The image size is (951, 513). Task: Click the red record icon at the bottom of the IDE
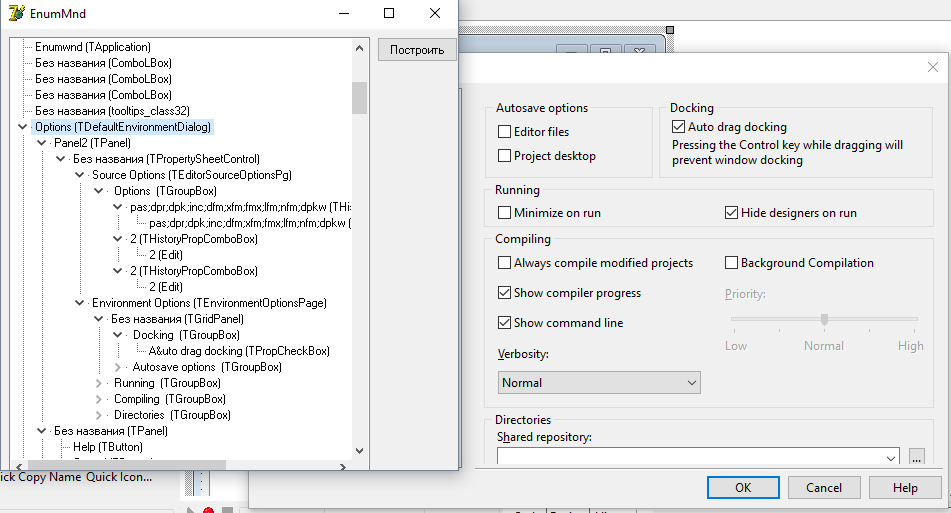[x=209, y=510]
